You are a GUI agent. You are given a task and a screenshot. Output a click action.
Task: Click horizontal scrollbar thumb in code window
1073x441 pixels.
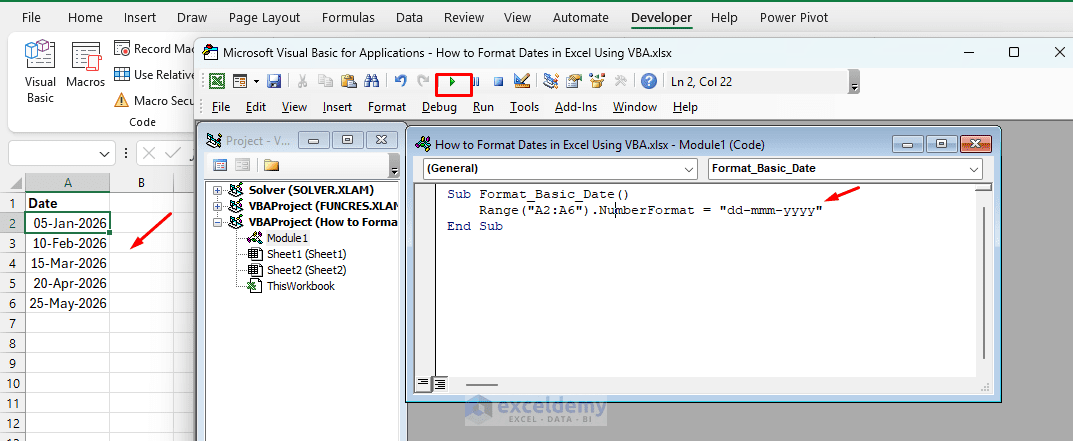pos(481,384)
